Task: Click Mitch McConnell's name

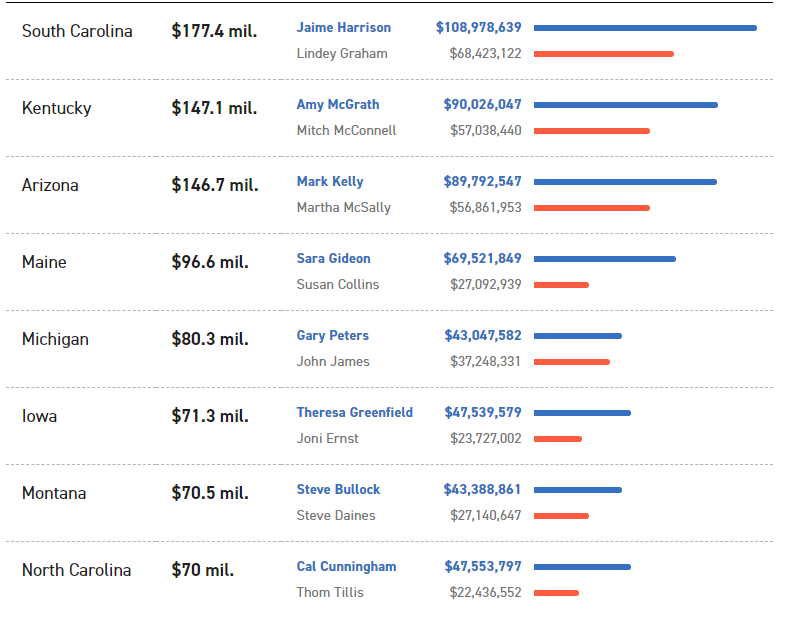Action: tap(346, 130)
